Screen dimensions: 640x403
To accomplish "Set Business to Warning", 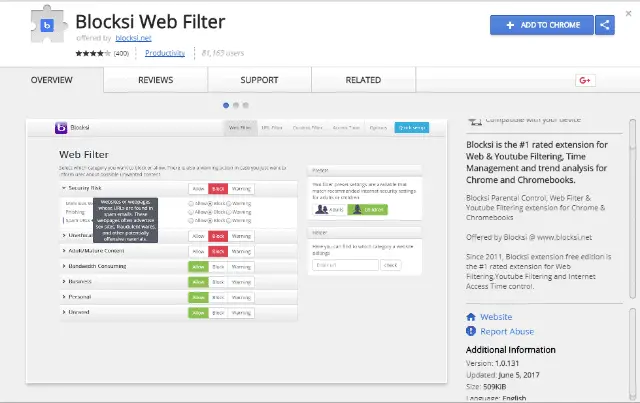I will (241, 282).
